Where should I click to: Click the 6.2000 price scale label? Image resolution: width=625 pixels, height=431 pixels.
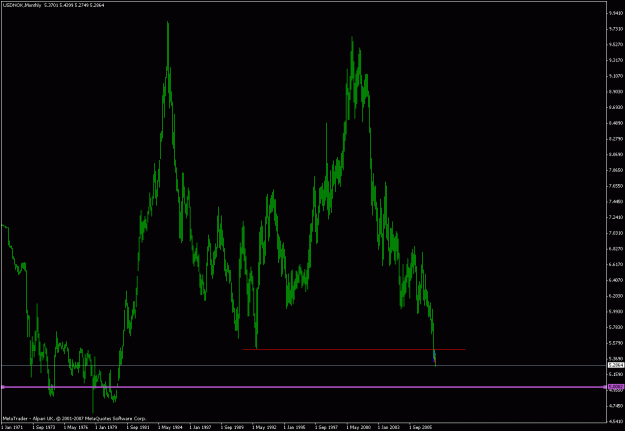[615, 295]
